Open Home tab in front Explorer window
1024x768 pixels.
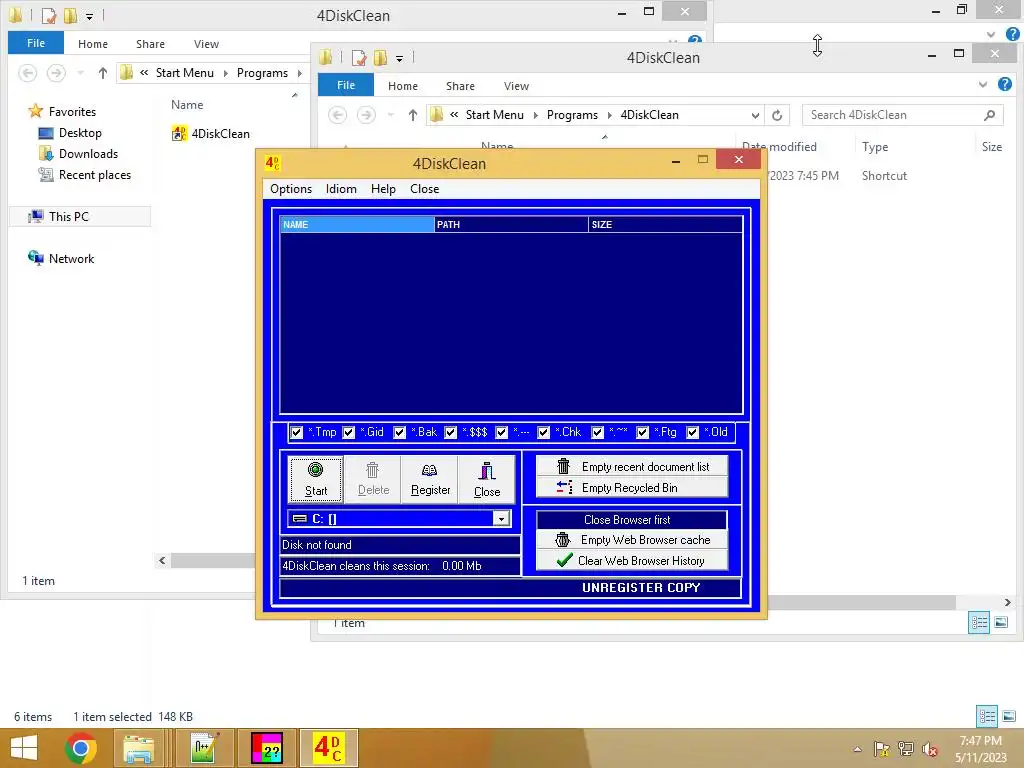pos(403,86)
